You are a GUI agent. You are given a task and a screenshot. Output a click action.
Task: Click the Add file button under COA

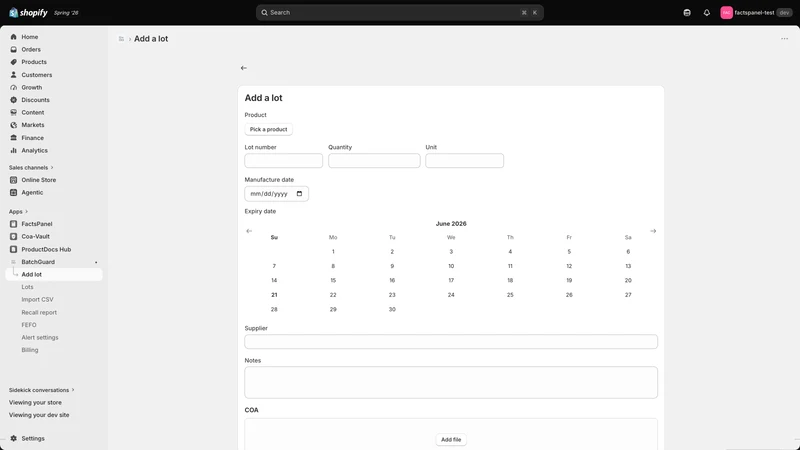coord(451,439)
